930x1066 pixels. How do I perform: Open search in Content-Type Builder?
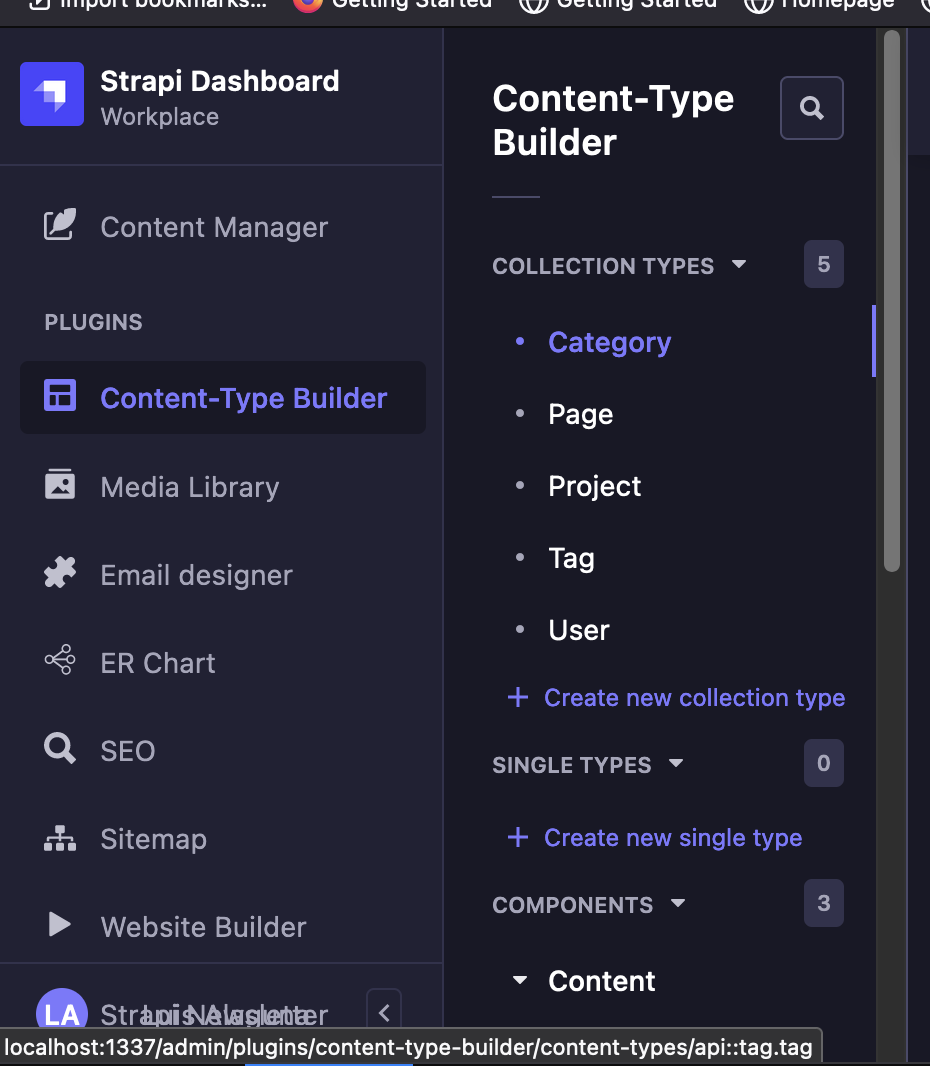[812, 108]
